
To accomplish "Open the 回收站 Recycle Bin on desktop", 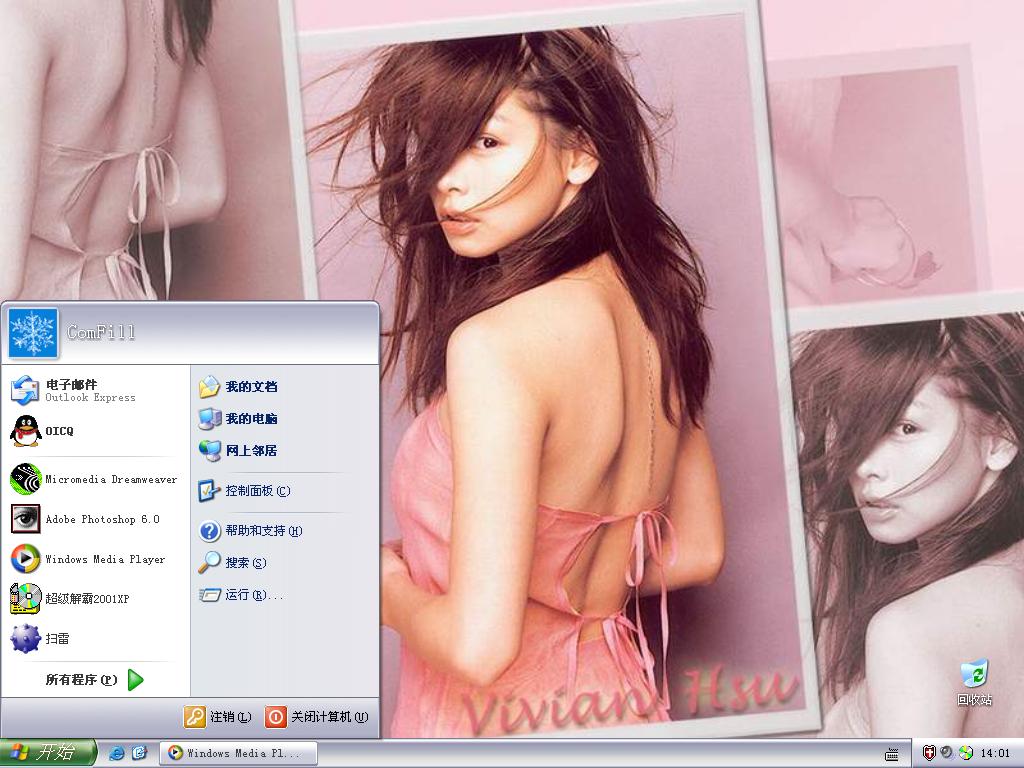I will 974,682.
